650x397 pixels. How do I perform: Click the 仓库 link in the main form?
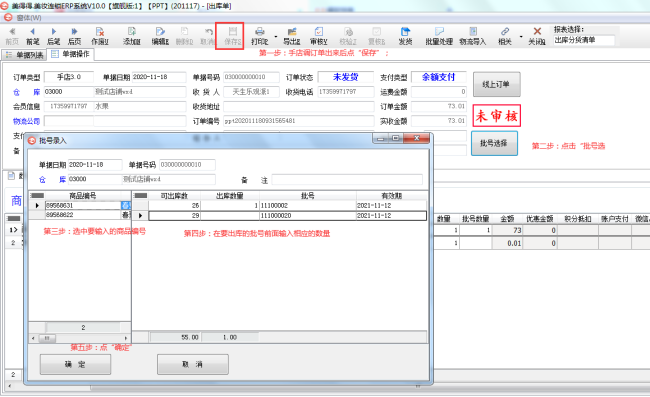coord(27,92)
